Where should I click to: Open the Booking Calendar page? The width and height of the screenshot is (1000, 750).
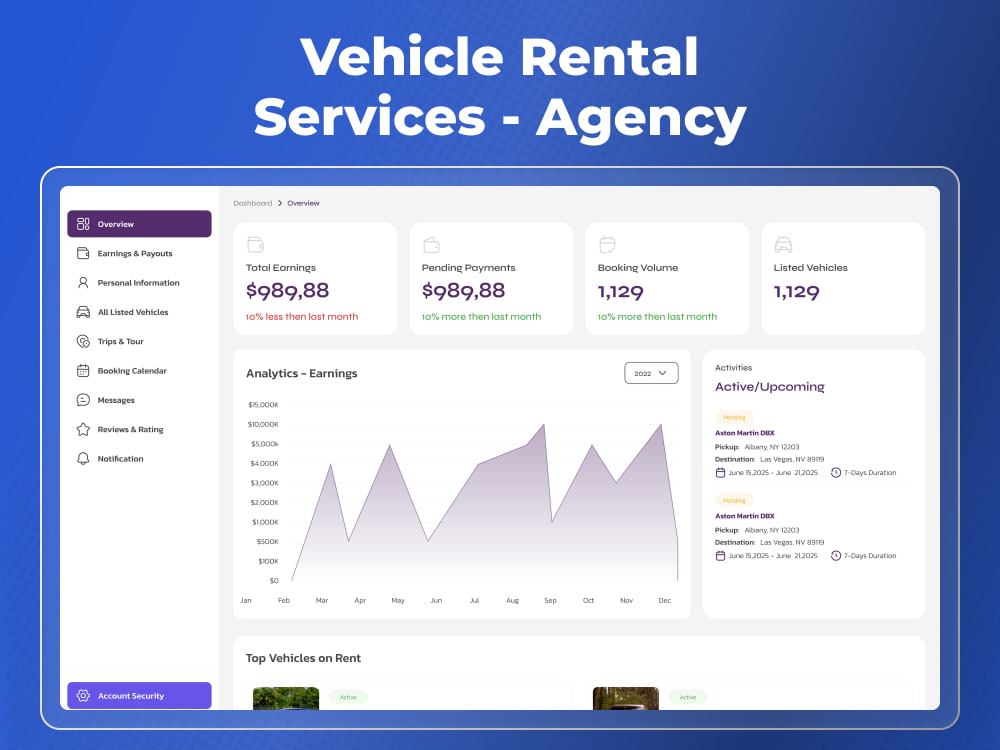click(139, 371)
